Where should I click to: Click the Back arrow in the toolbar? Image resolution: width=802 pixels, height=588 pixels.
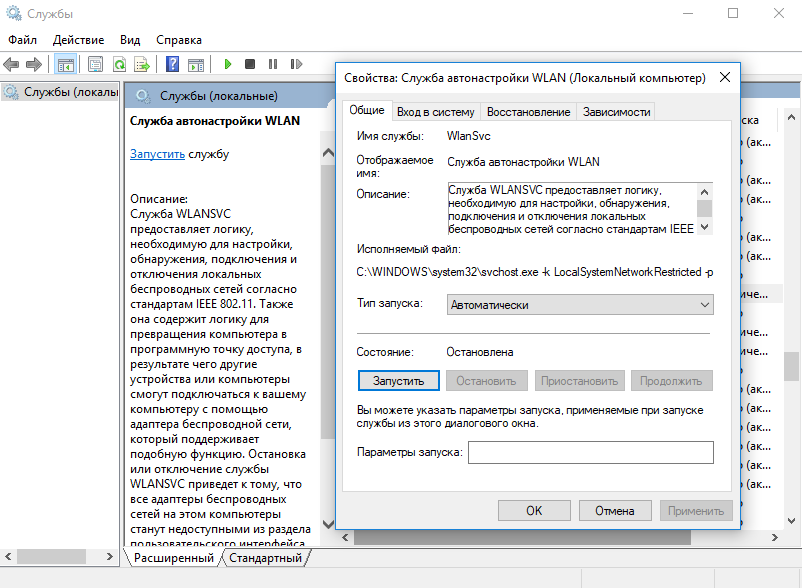coord(11,64)
